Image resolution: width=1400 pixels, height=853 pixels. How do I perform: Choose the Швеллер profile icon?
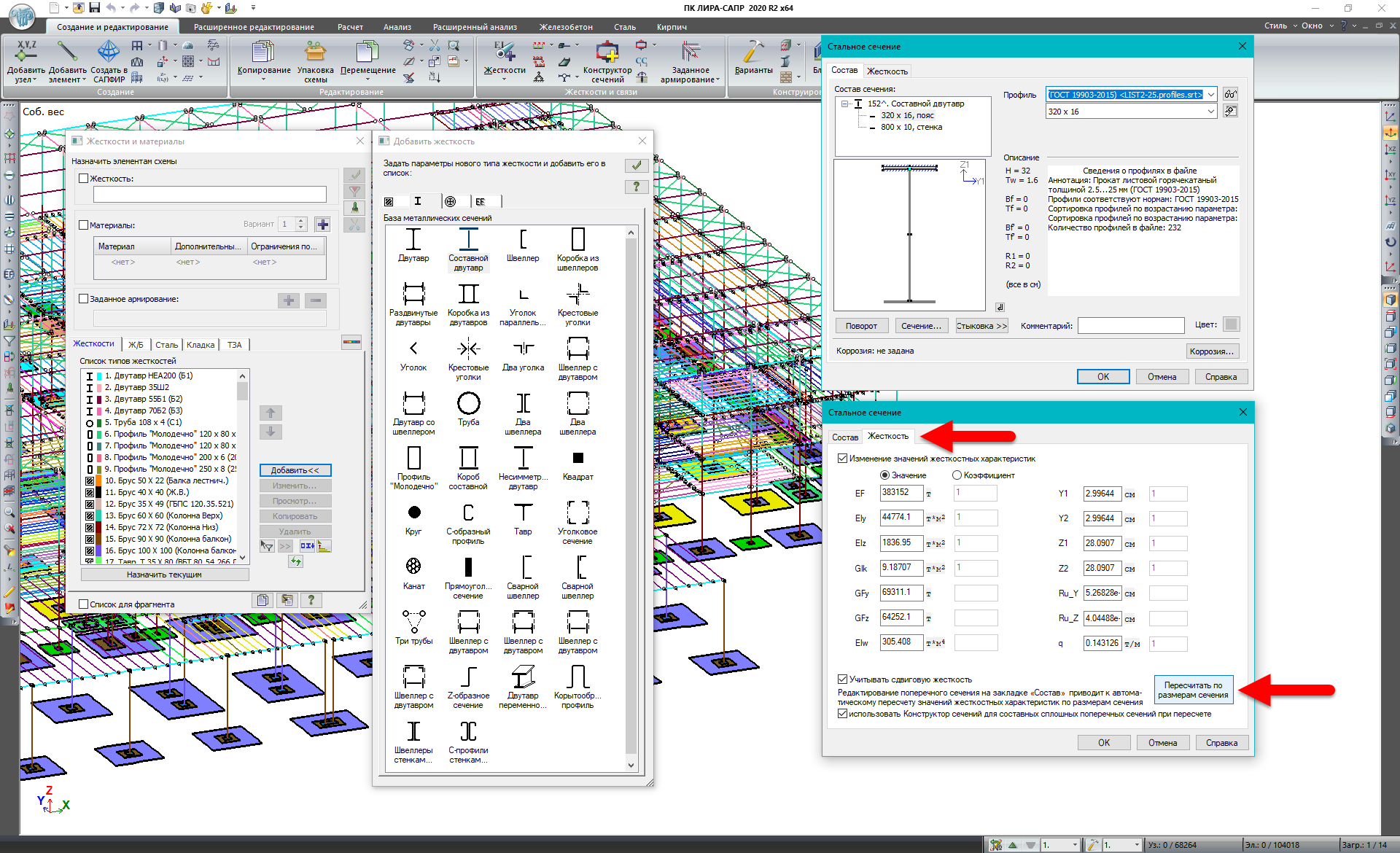point(523,240)
